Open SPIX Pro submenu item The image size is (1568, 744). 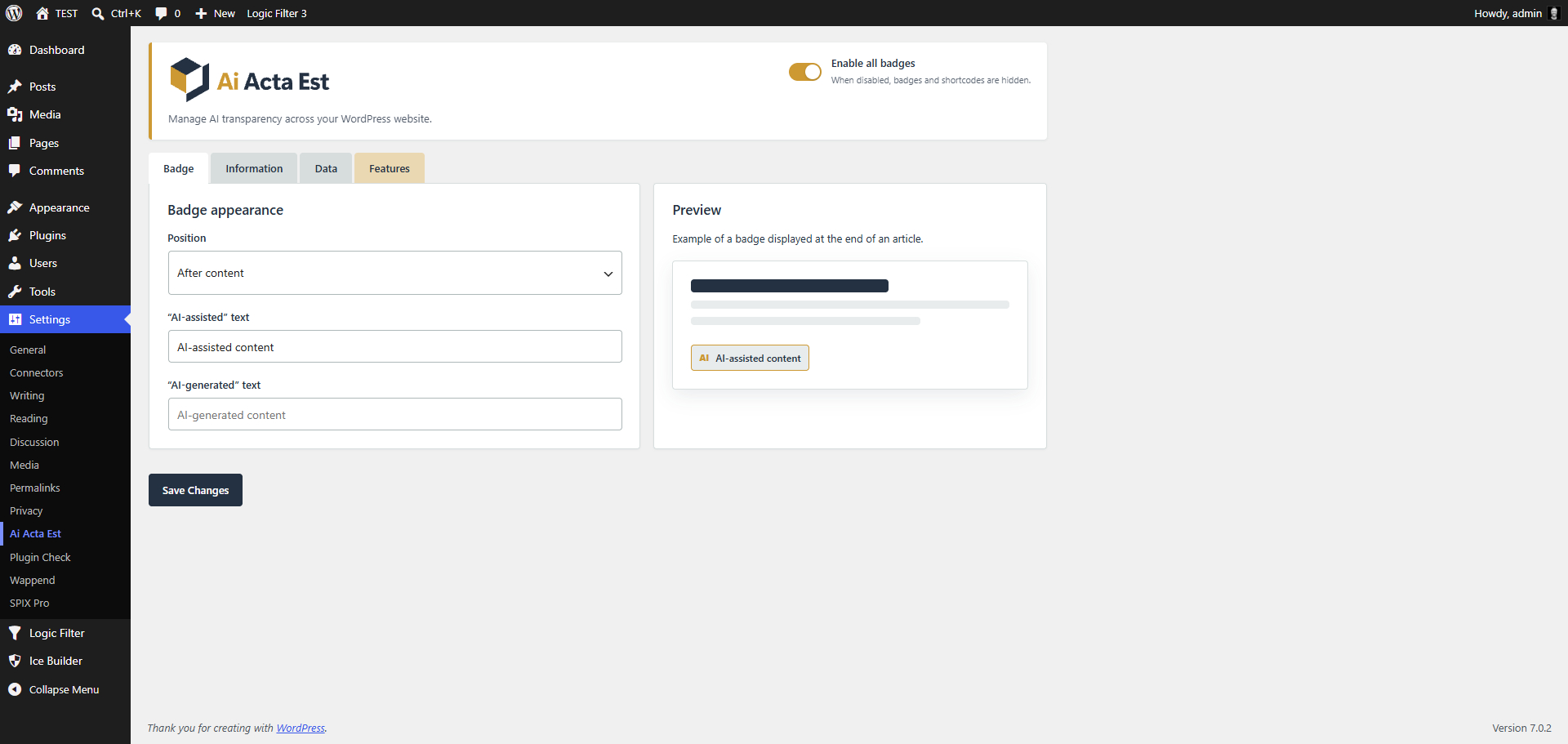(x=29, y=603)
